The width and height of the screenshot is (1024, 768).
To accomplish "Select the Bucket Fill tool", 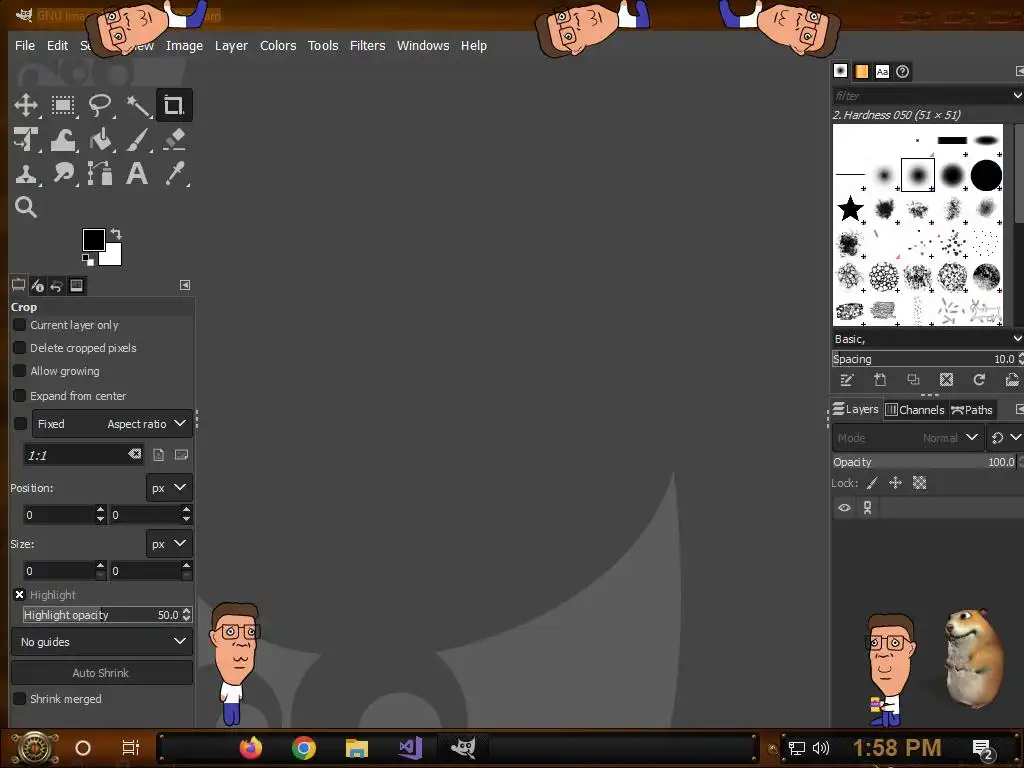I will tap(100, 140).
